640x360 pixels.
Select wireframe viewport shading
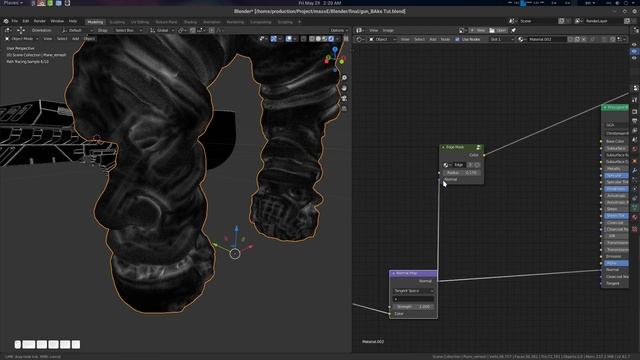[312, 39]
